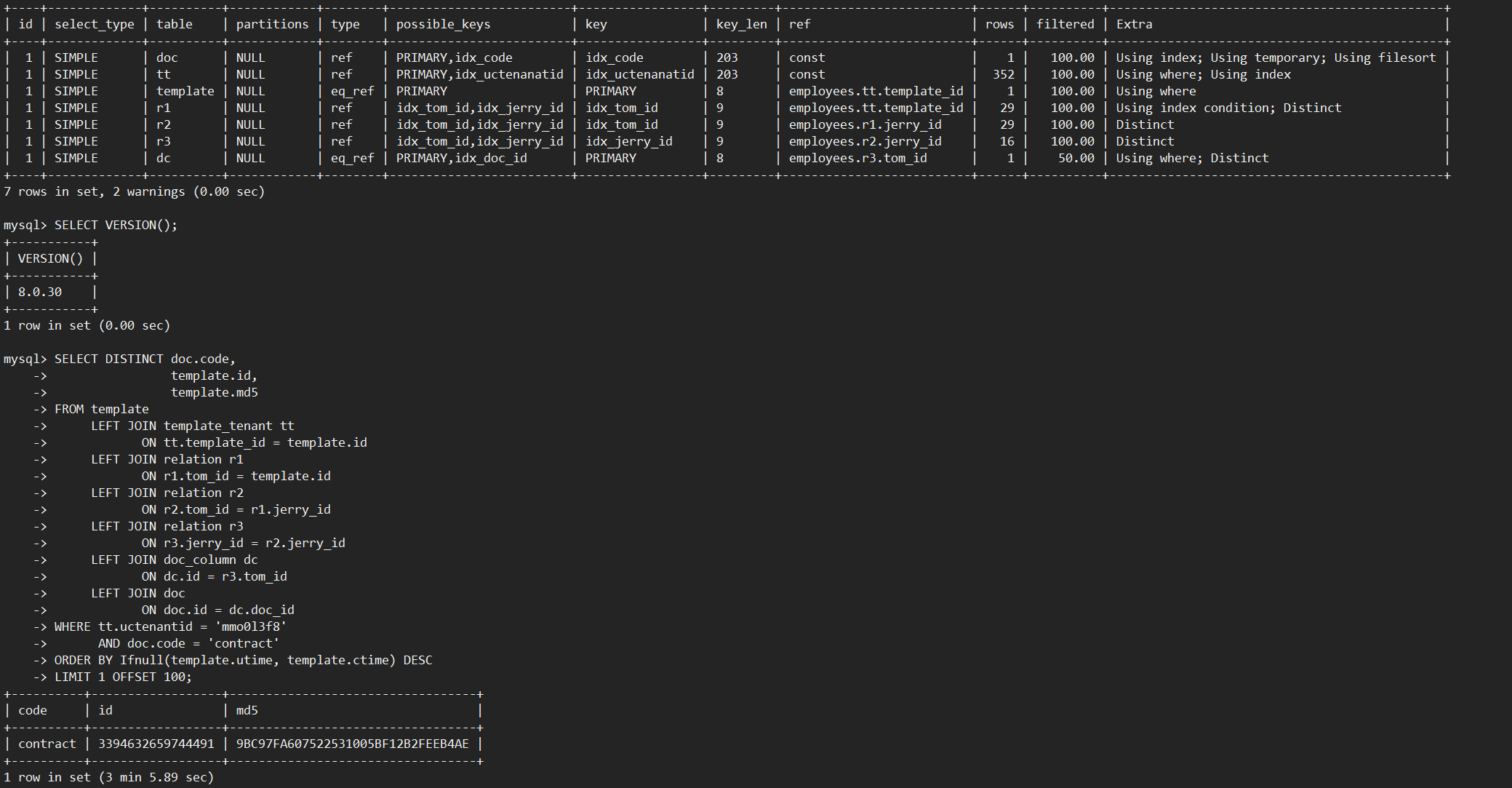Select the Using filesort text in Extra column

coord(1385,57)
